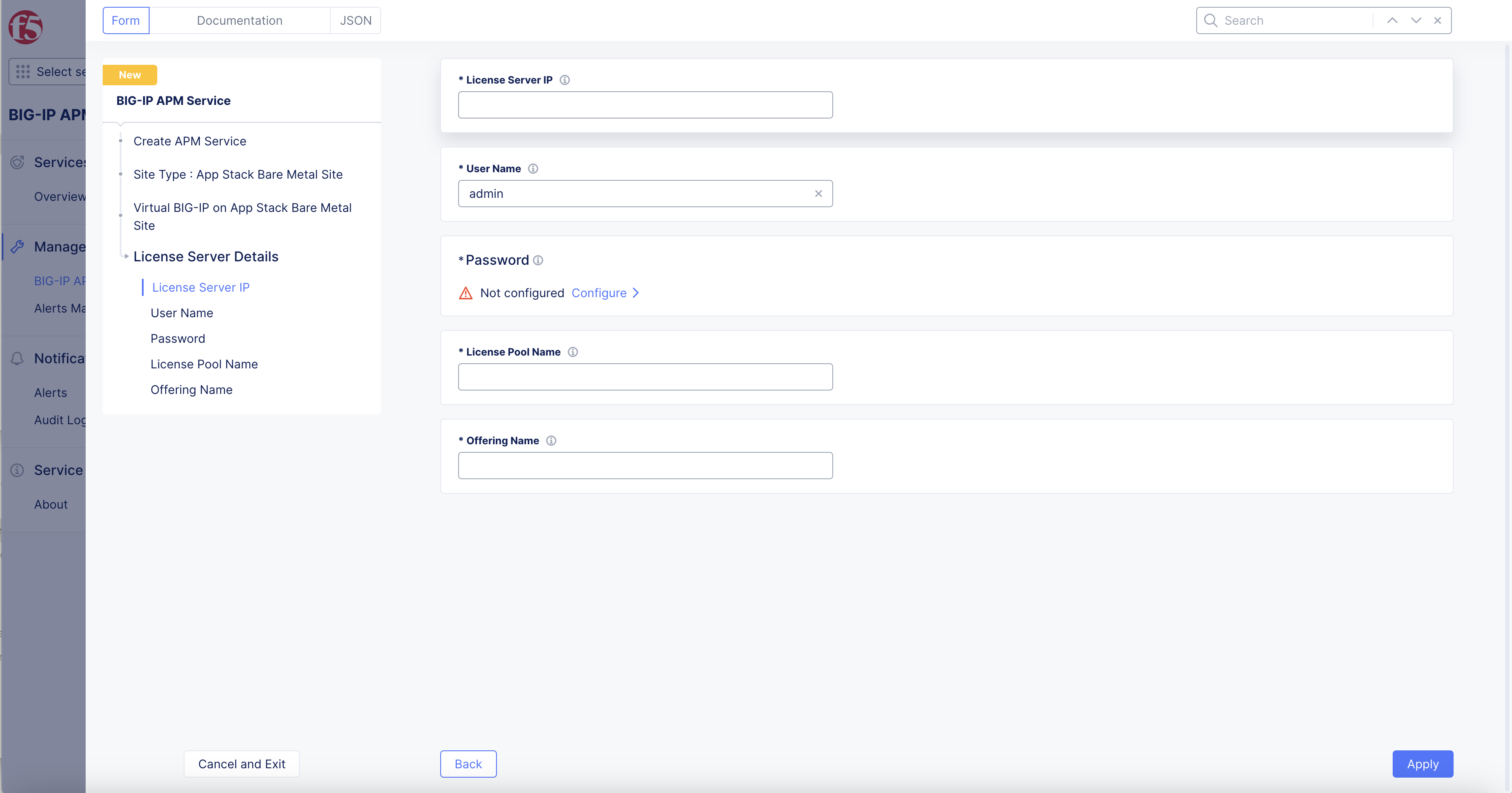Click the Back button
The width and height of the screenshot is (1512, 793).
(468, 764)
